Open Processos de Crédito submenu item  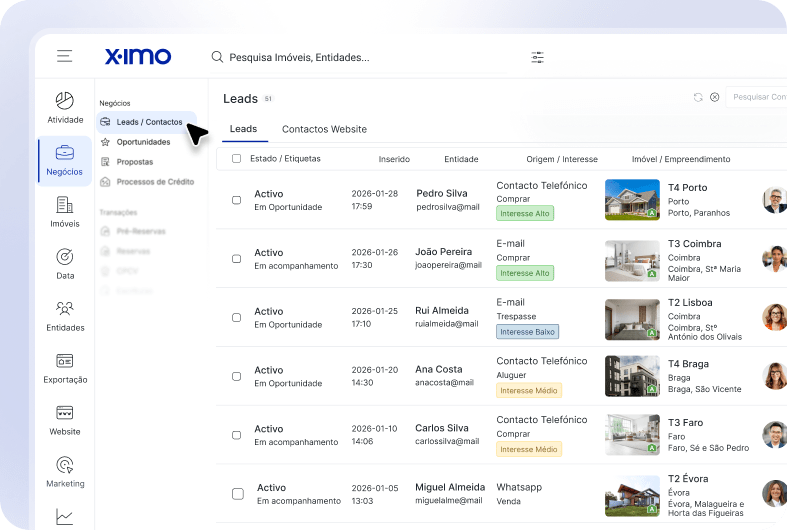(x=147, y=182)
